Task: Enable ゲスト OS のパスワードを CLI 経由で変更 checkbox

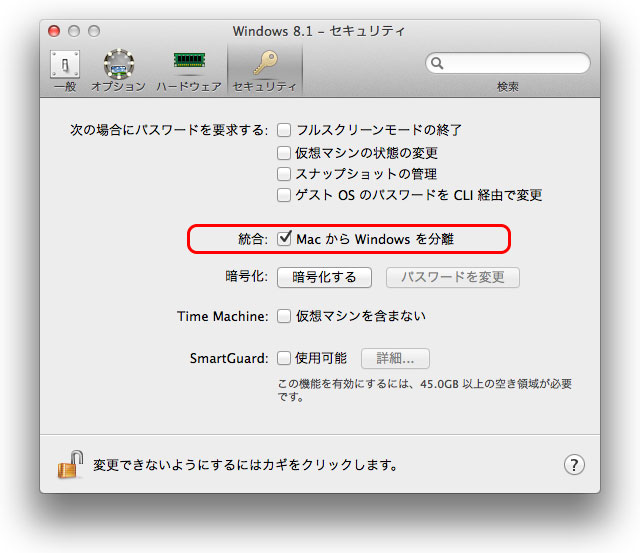Action: coord(284,195)
